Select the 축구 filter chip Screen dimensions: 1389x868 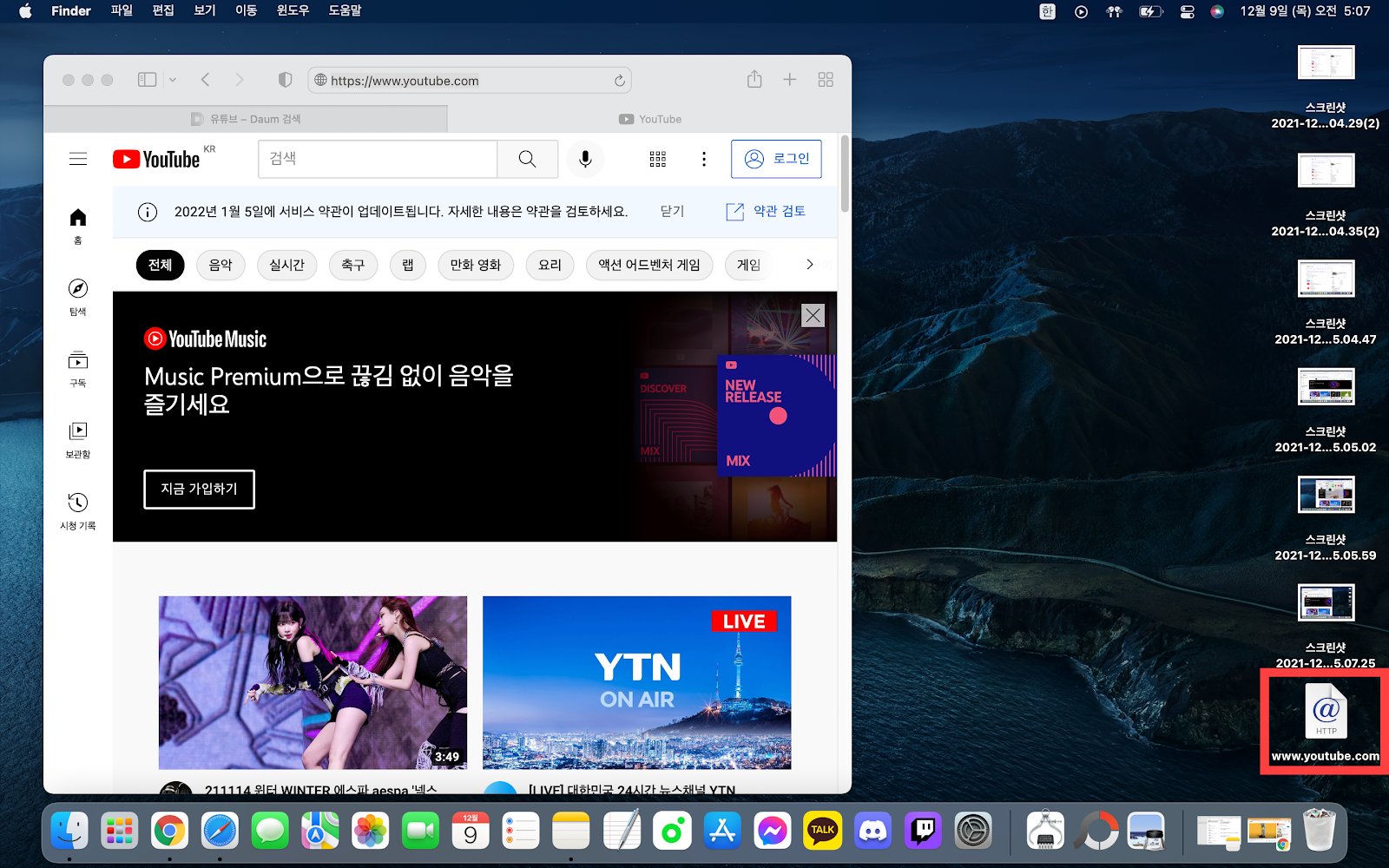tap(353, 265)
